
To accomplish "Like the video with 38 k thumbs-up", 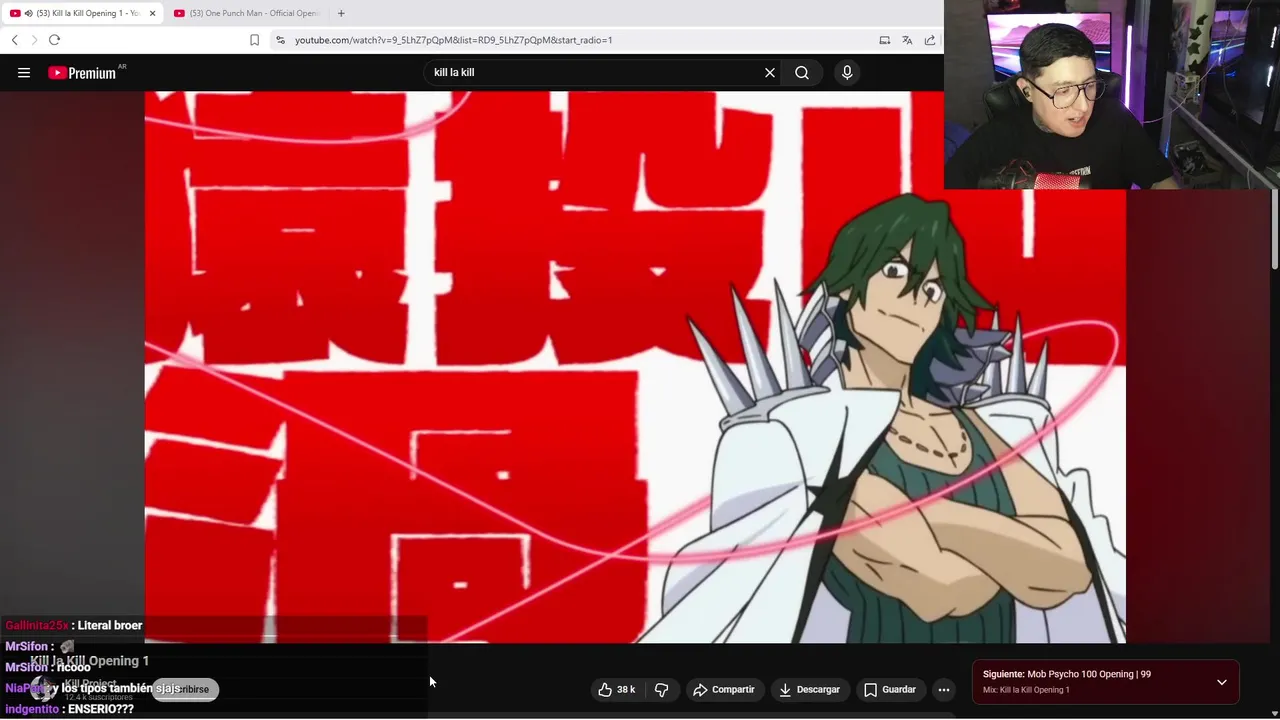I will coord(617,689).
